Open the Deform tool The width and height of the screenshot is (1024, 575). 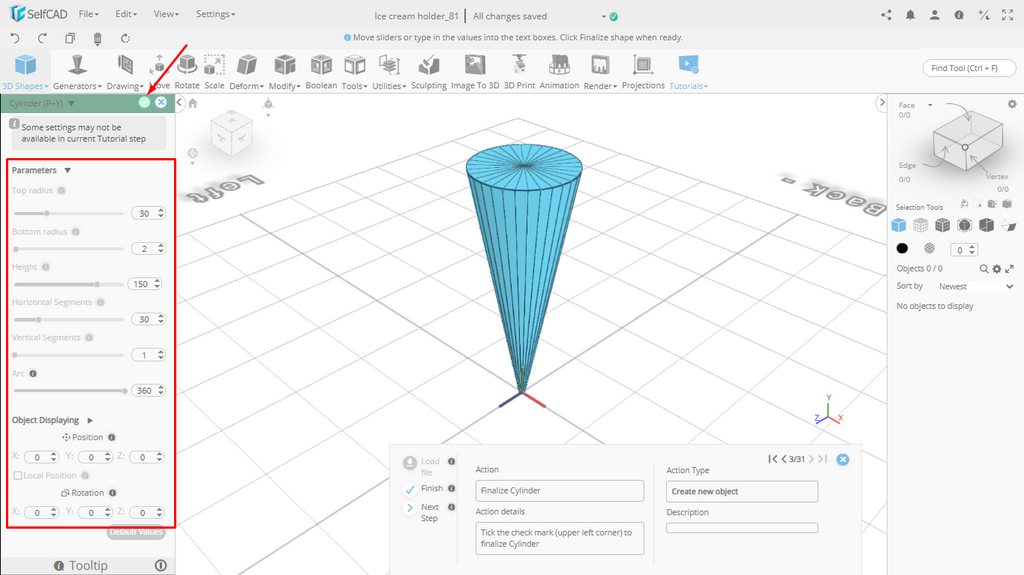click(x=246, y=72)
